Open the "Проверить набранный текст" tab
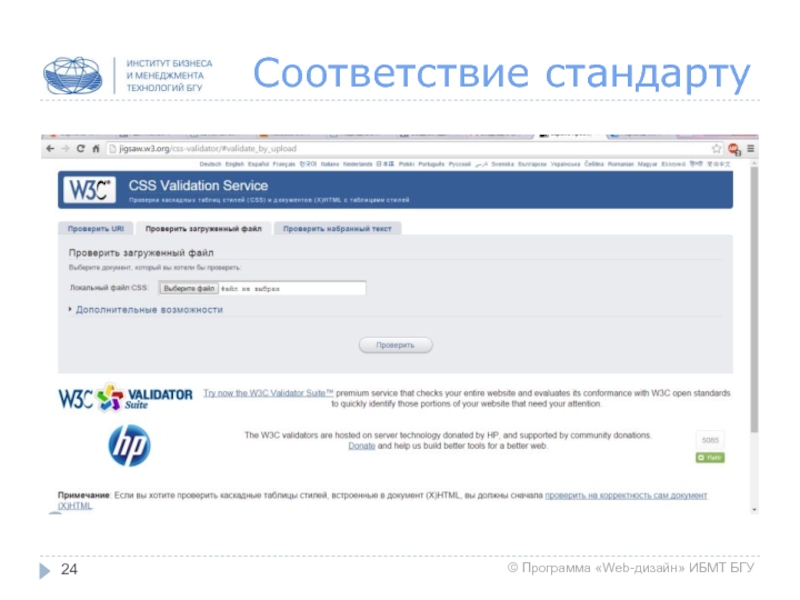The image size is (800, 600). pos(337,229)
